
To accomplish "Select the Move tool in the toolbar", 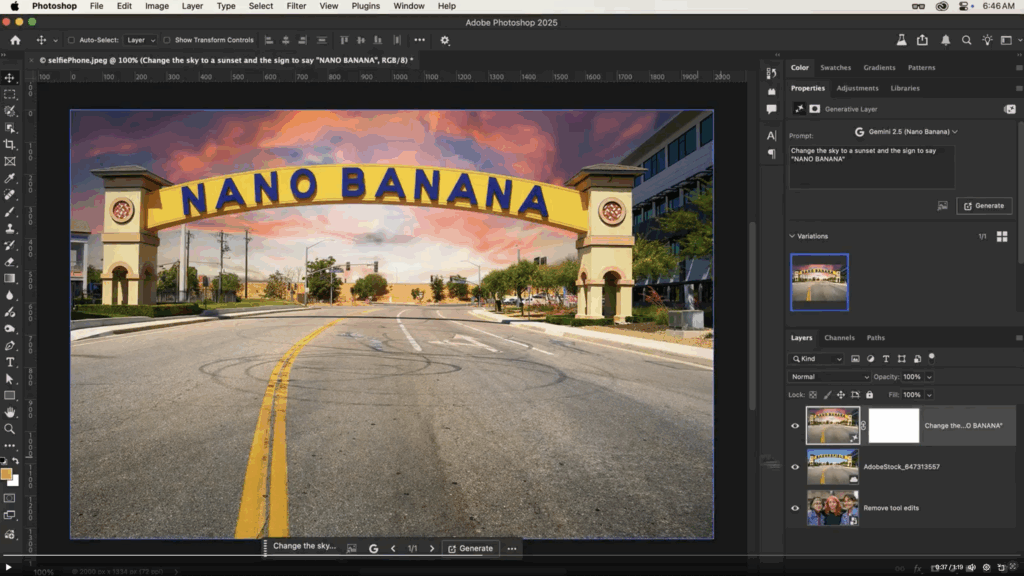I will (10, 78).
